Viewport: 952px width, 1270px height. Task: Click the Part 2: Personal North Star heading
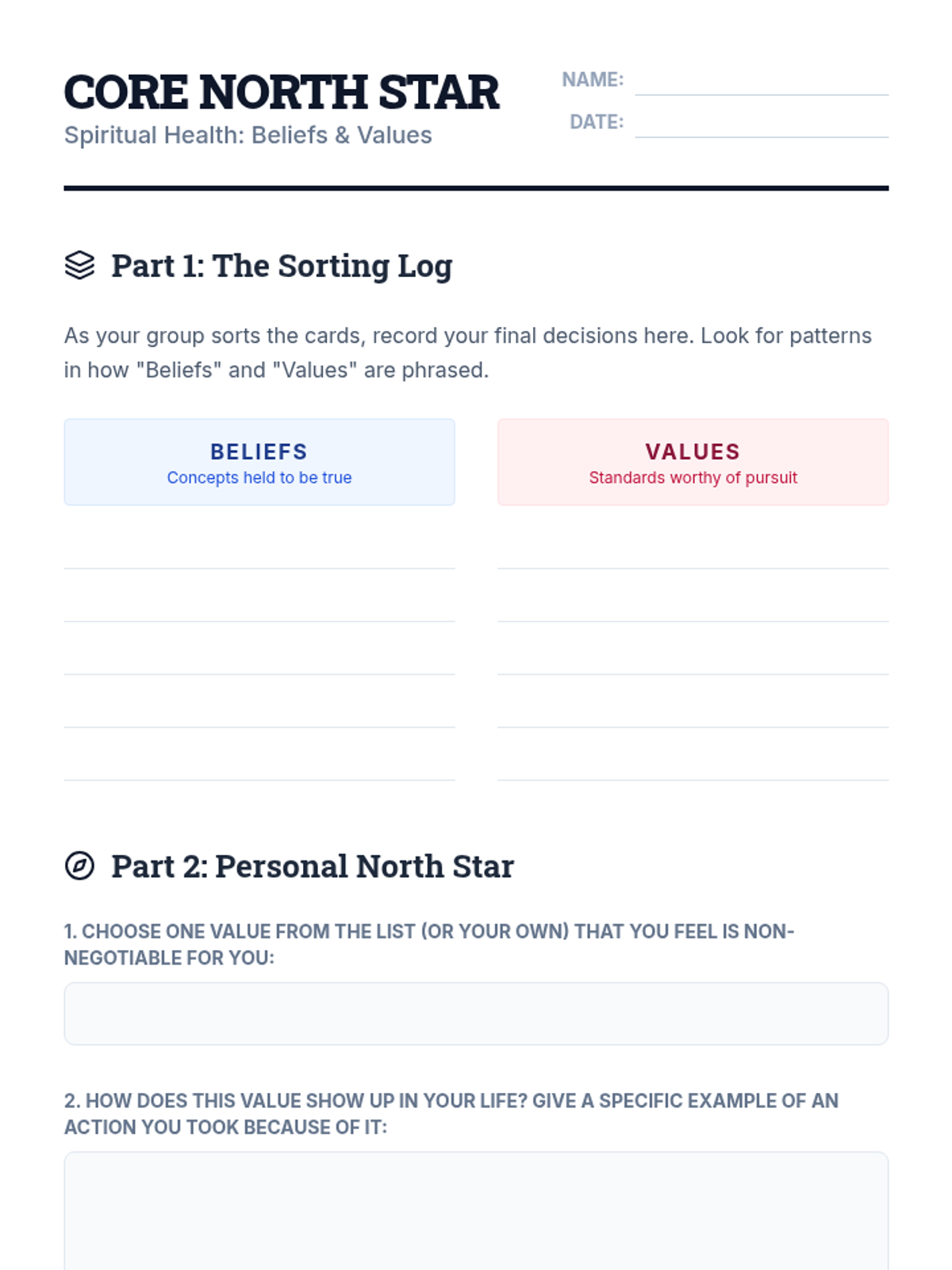tap(313, 866)
